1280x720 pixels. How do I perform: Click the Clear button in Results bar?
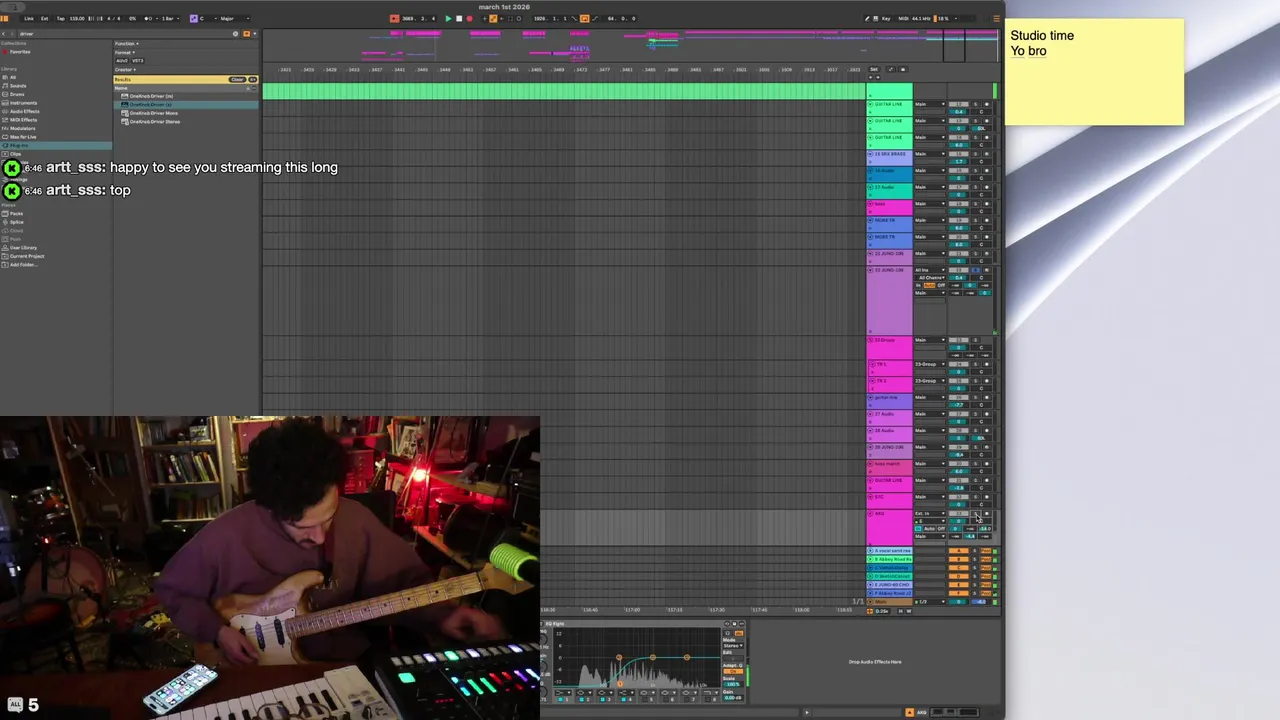coord(237,80)
